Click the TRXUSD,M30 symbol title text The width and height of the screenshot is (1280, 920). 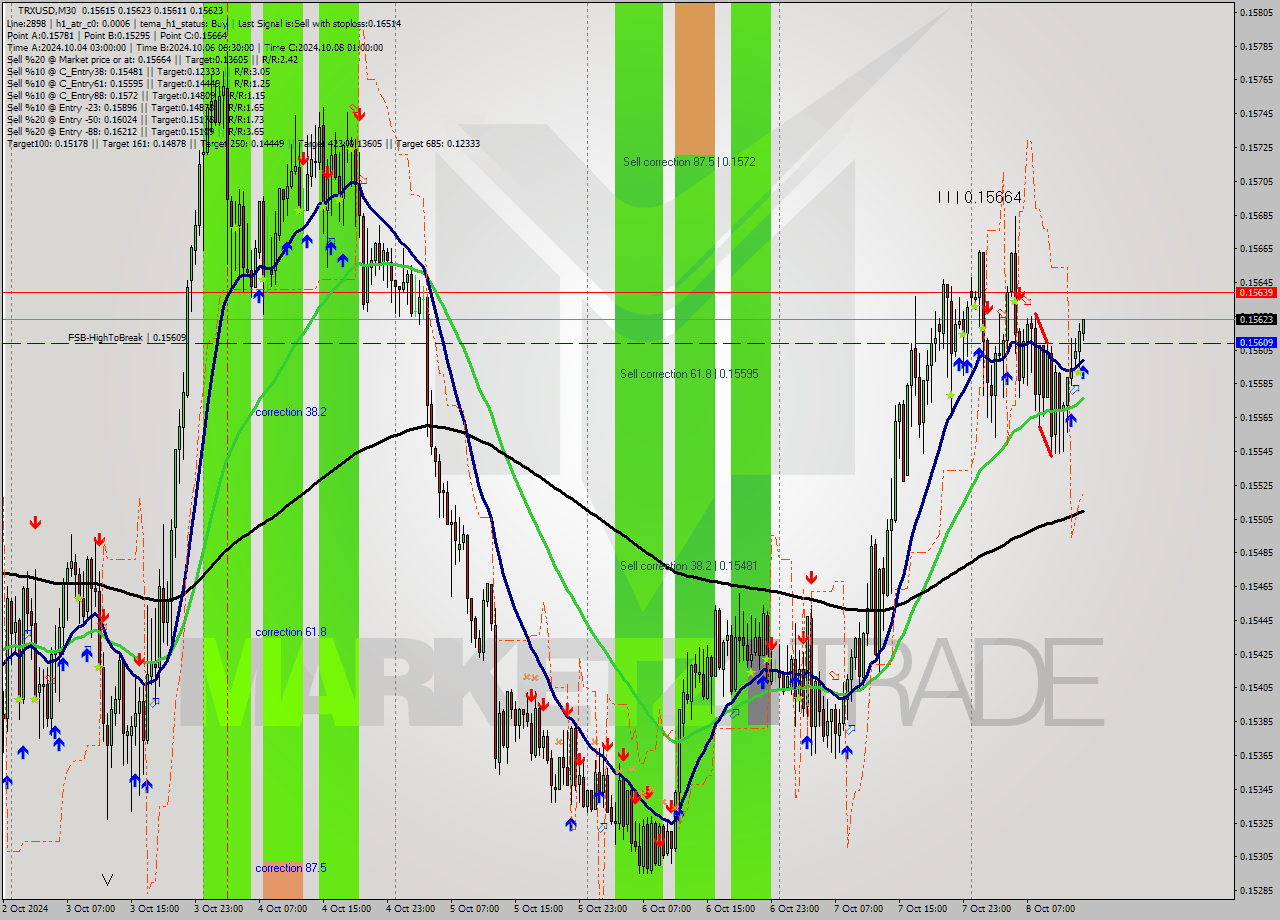[47, 10]
